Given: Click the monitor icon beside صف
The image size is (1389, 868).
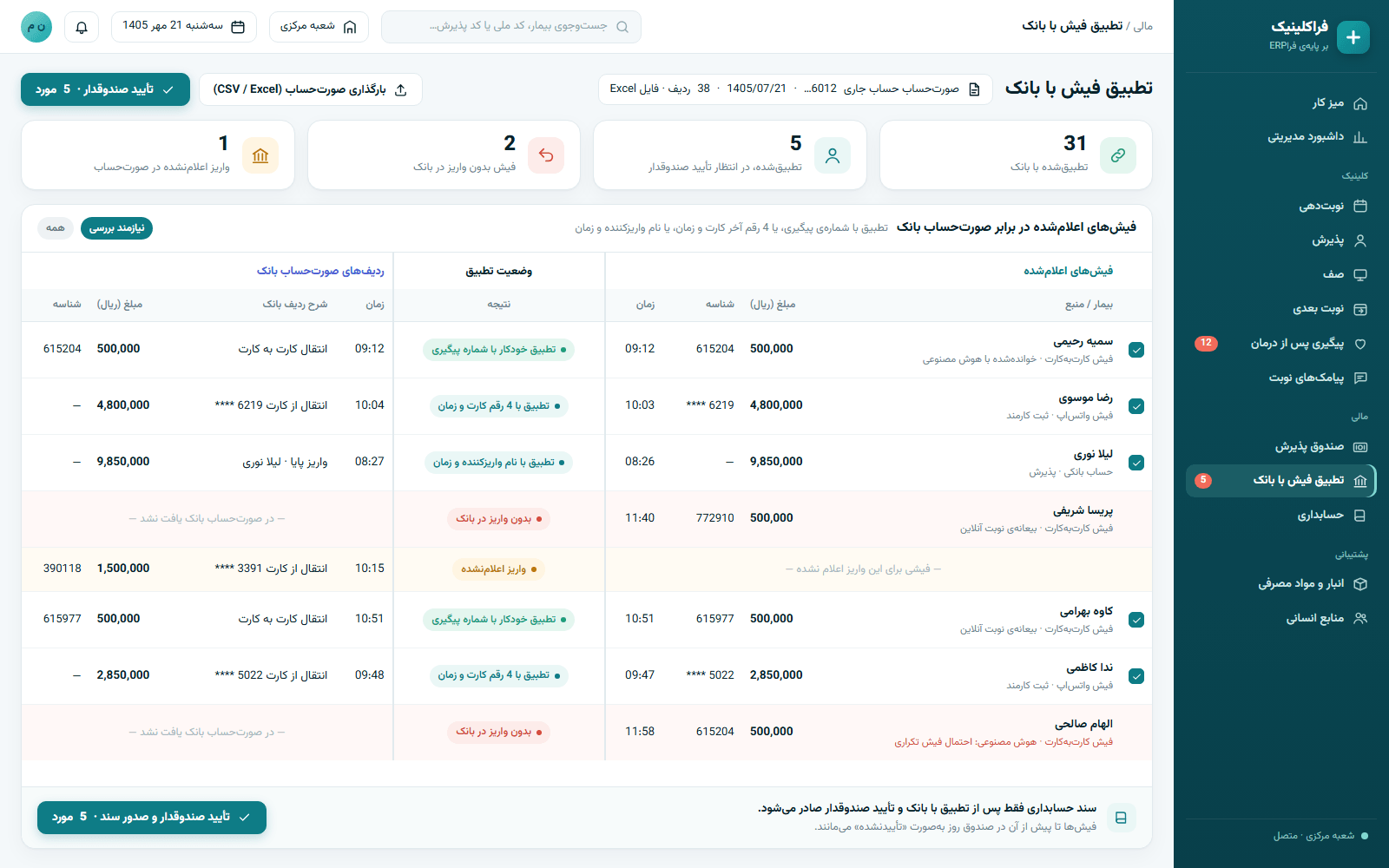Looking at the screenshot, I should tap(1360, 275).
